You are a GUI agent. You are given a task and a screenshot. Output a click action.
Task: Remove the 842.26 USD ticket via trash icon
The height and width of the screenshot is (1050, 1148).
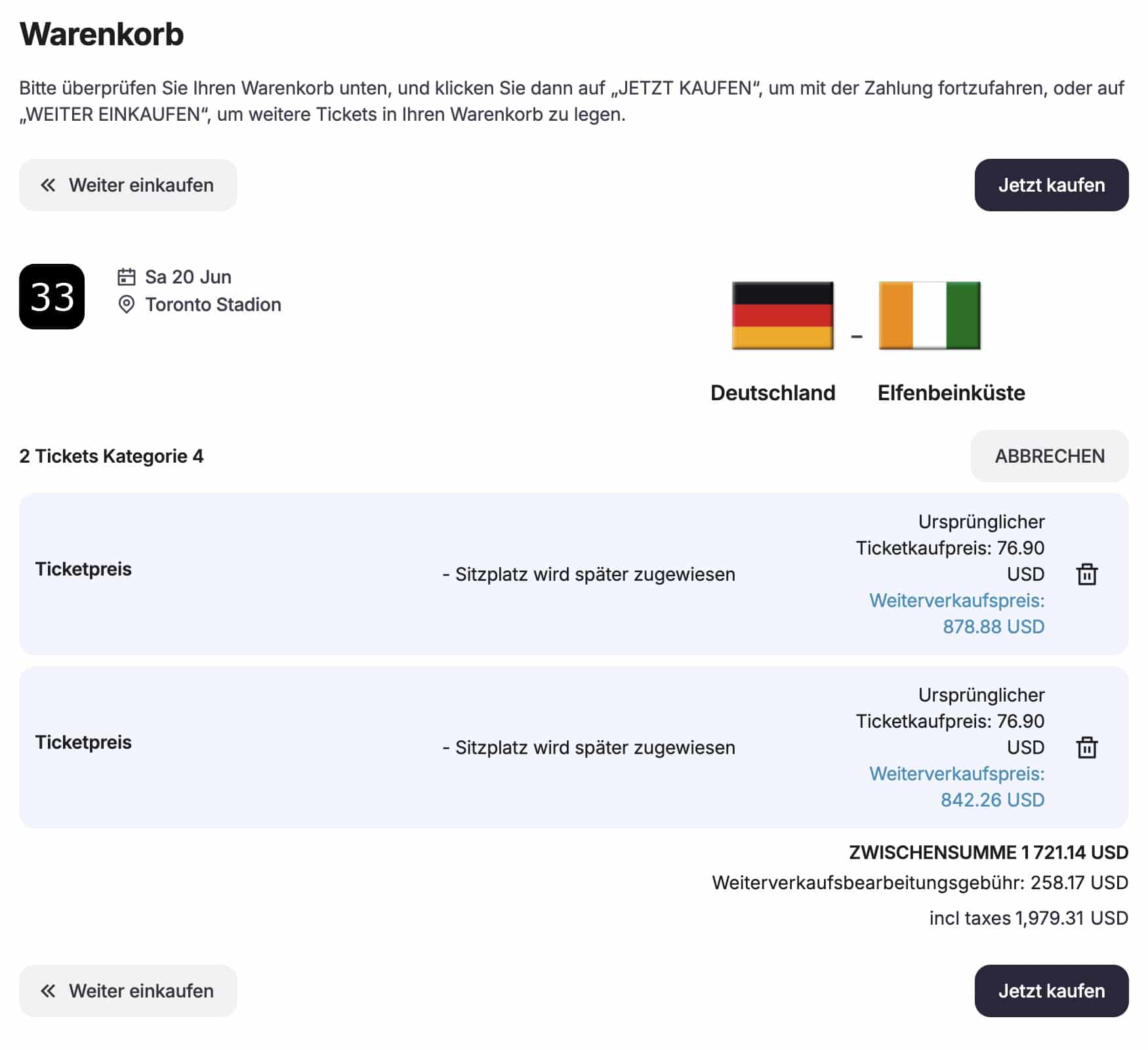[x=1086, y=747]
